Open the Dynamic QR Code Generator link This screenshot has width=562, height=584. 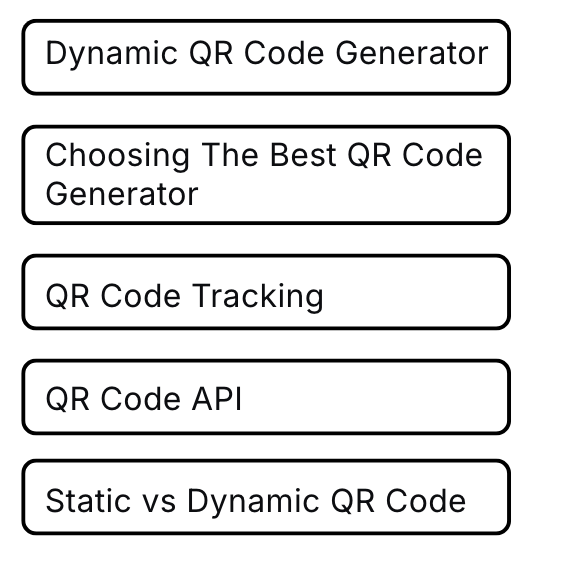pyautogui.click(x=266, y=57)
